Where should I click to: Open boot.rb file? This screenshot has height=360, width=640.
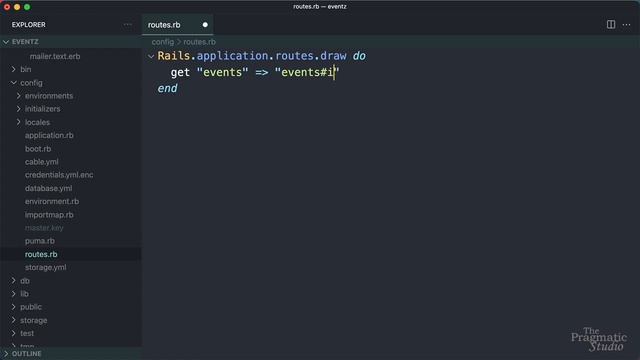(38, 149)
